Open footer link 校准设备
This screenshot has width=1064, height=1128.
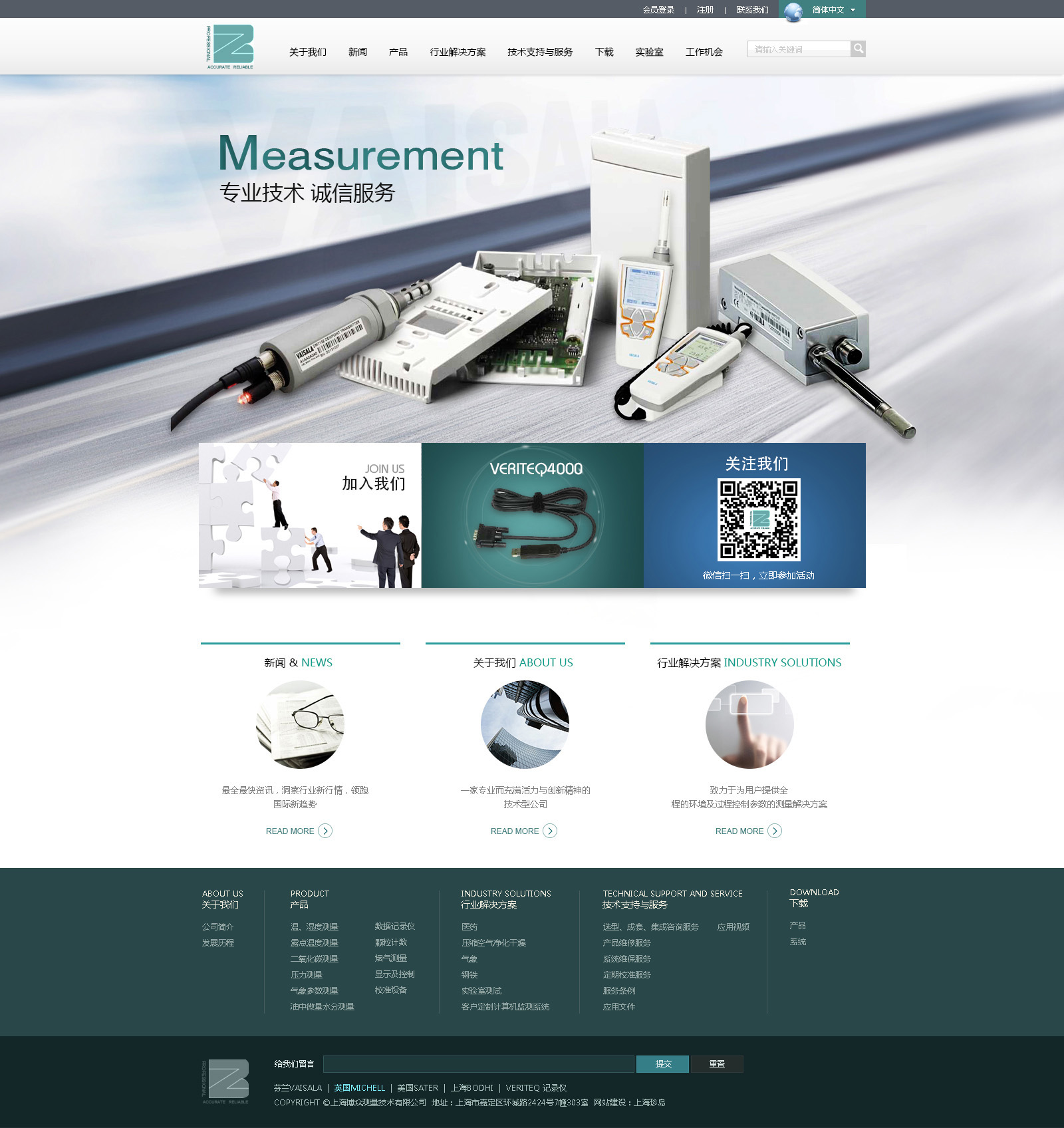pos(391,990)
